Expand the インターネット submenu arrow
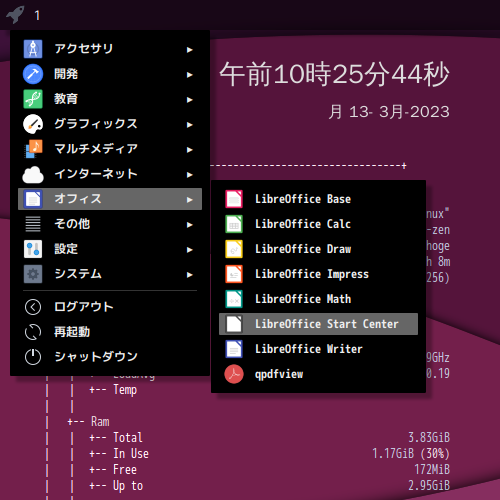 pyautogui.click(x=190, y=175)
